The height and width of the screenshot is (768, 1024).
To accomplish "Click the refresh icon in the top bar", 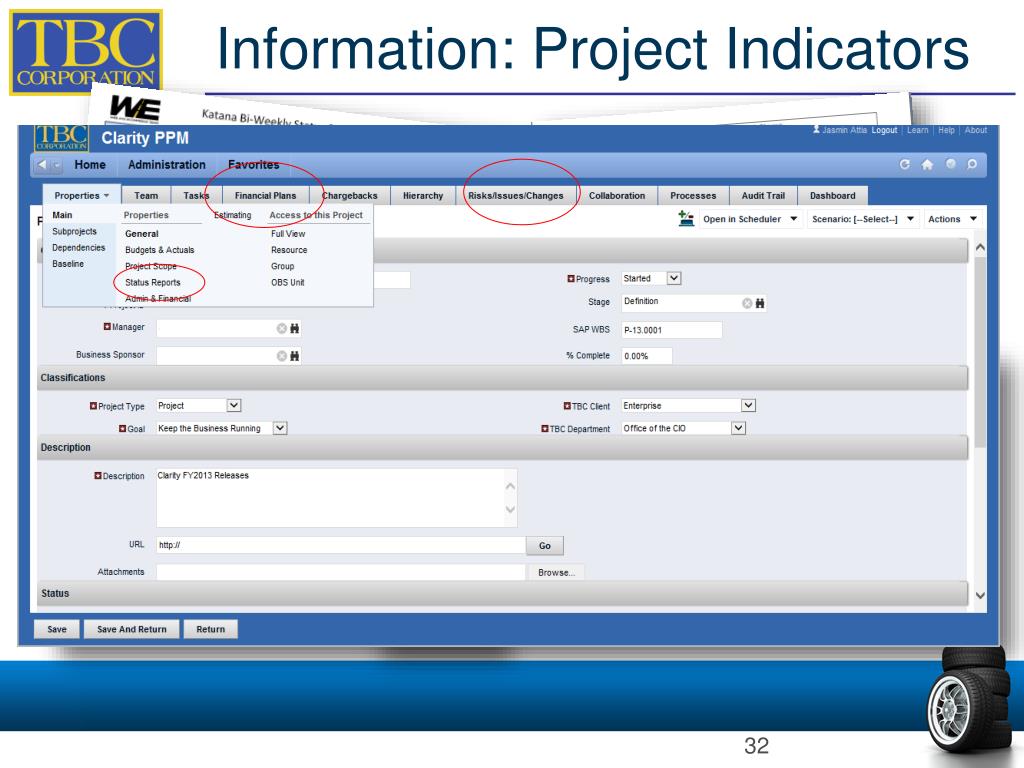I will [x=904, y=165].
